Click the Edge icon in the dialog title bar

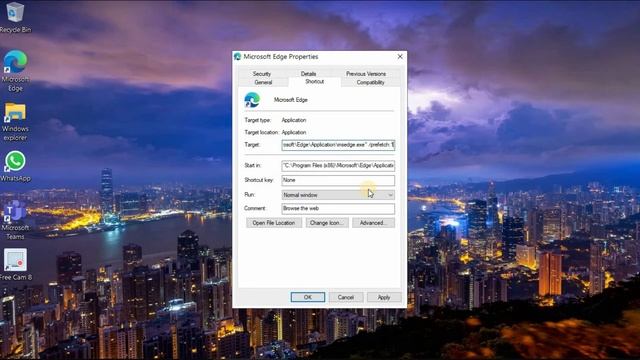tap(238, 57)
